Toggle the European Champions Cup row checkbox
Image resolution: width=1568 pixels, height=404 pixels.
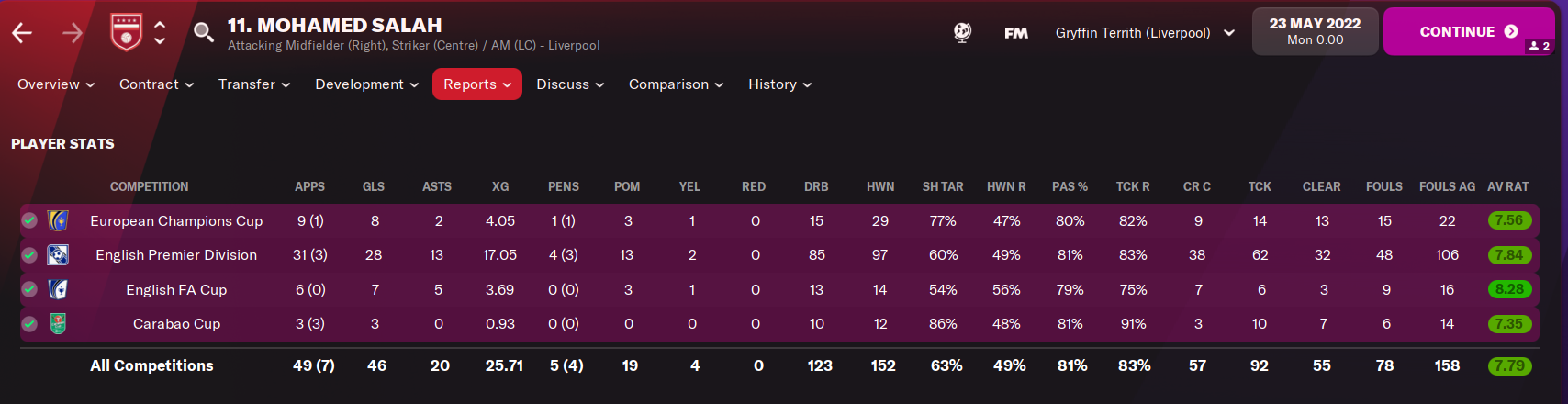[x=29, y=220]
